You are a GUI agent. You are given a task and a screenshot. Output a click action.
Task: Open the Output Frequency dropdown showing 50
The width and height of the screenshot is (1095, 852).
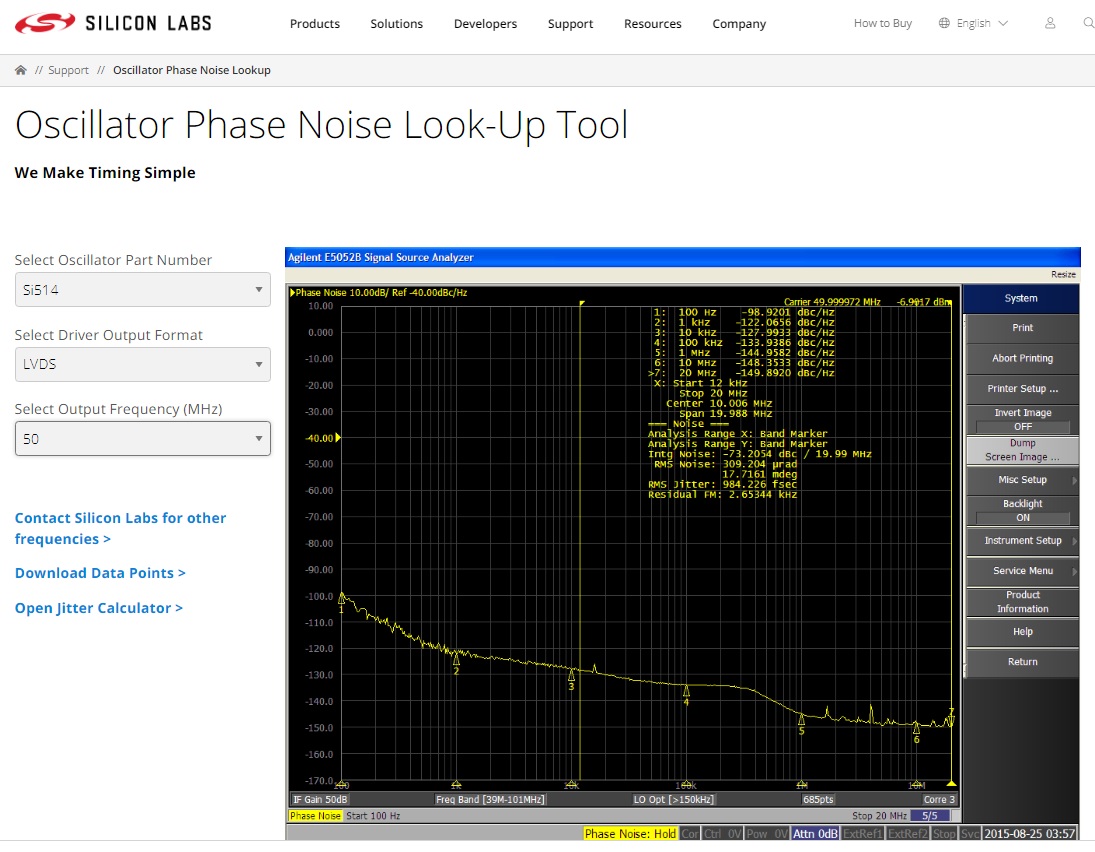click(142, 439)
